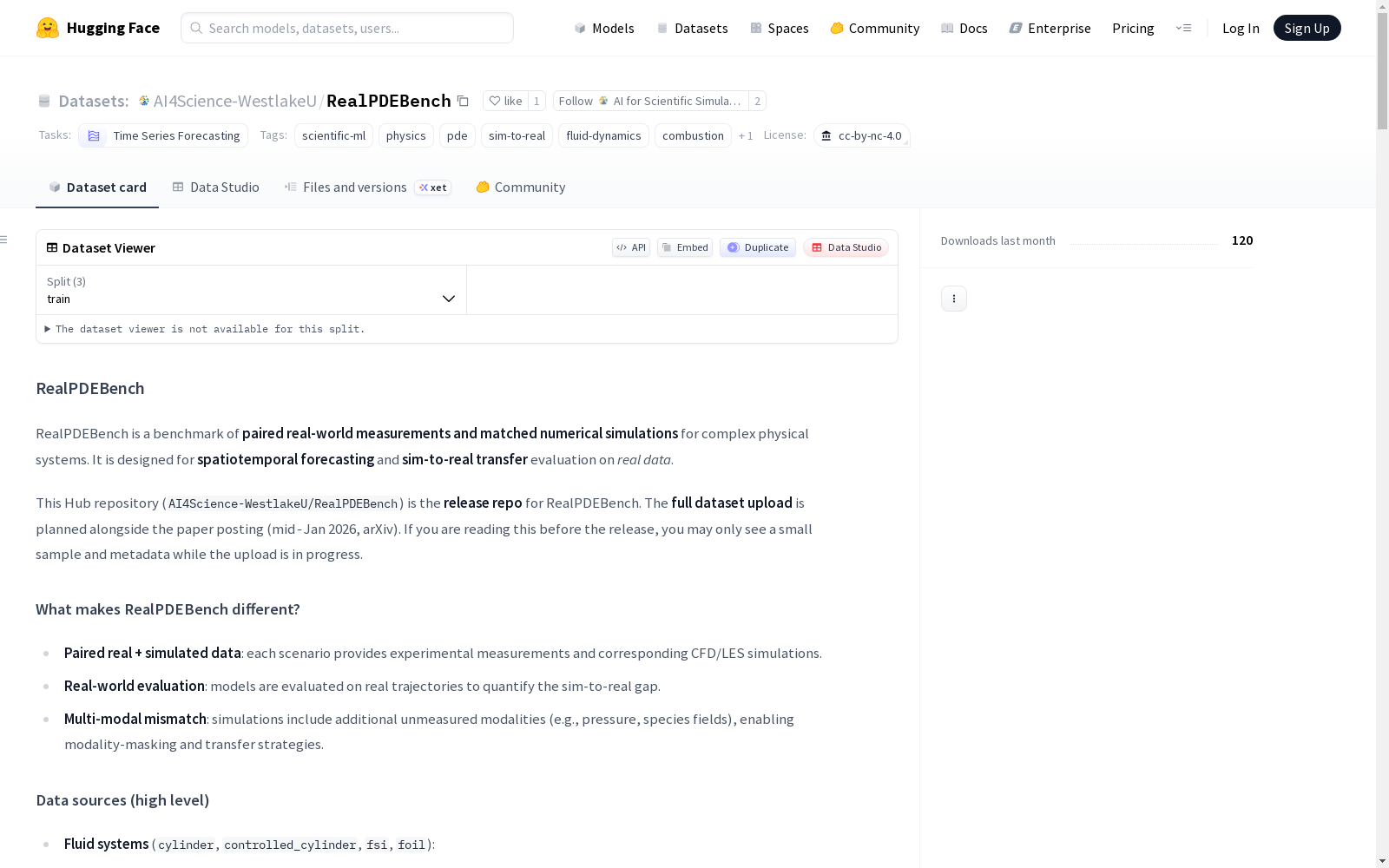The height and width of the screenshot is (868, 1389).
Task: Go to Models in top navigation
Action: [x=604, y=28]
